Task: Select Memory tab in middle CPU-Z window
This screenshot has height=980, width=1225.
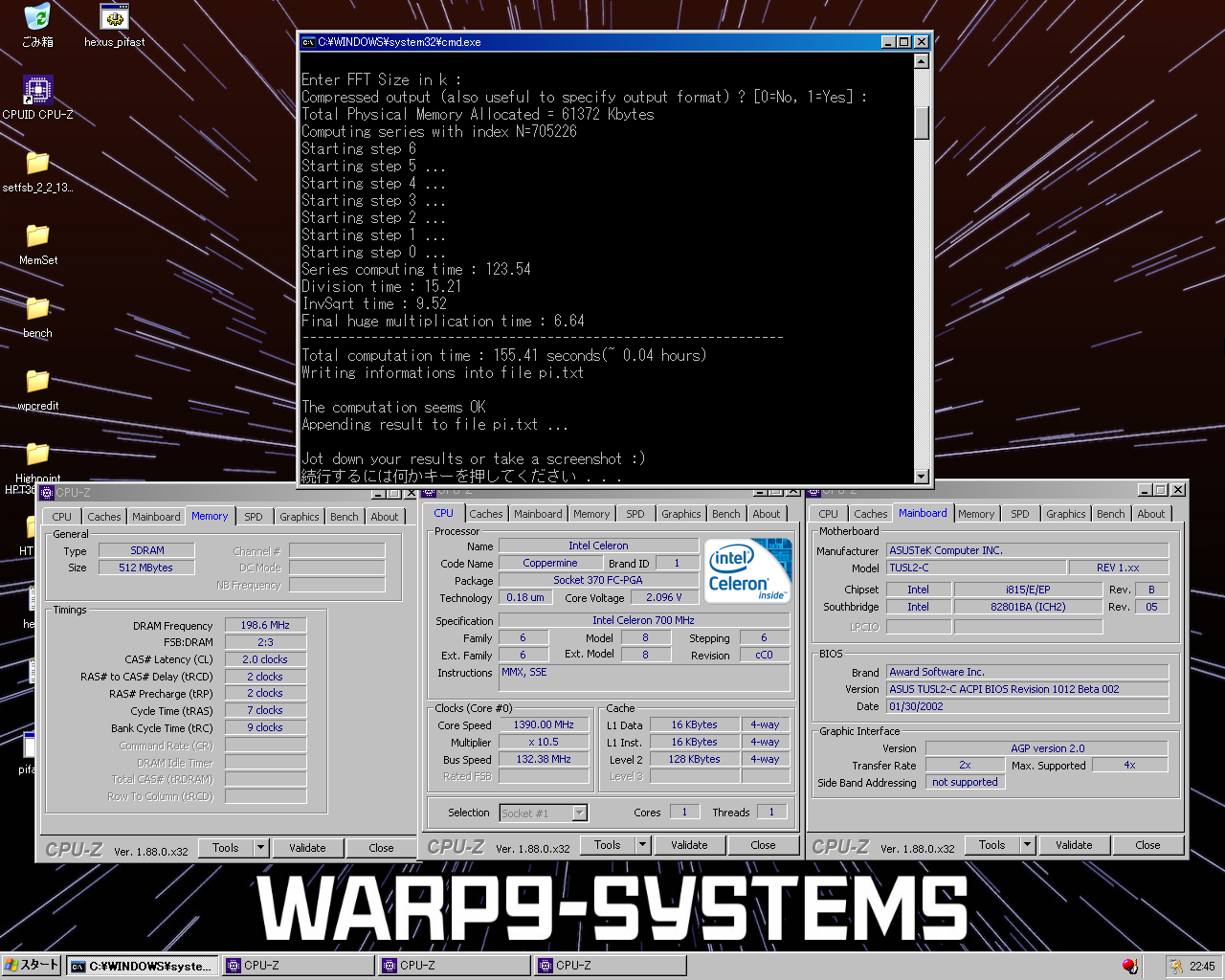Action: (x=591, y=514)
